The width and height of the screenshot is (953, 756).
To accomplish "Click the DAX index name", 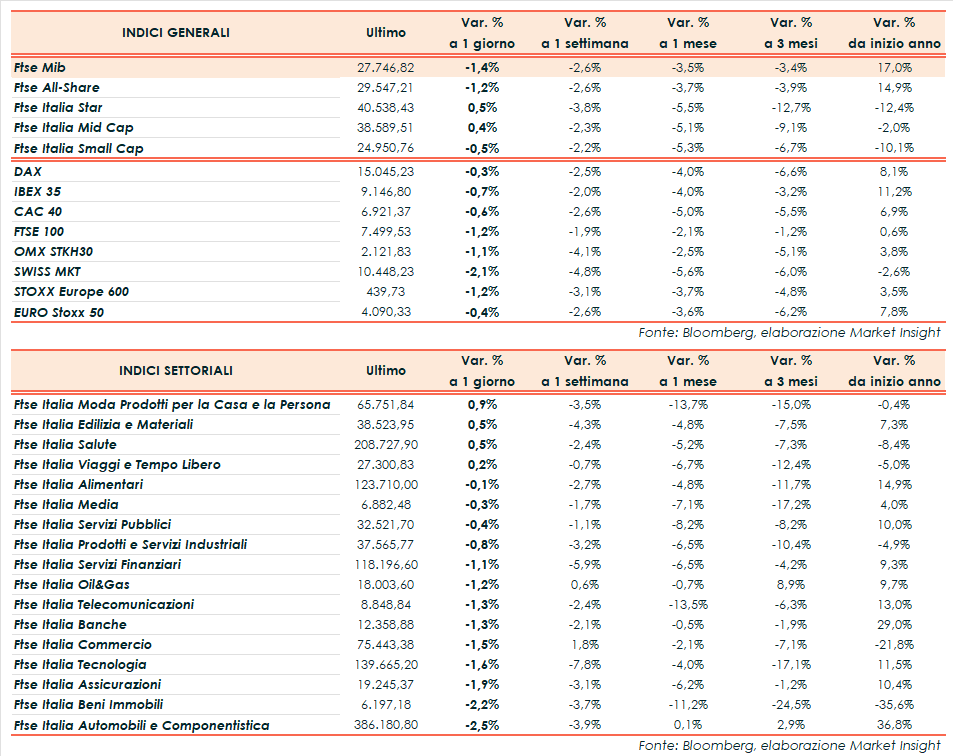I will [x=28, y=171].
